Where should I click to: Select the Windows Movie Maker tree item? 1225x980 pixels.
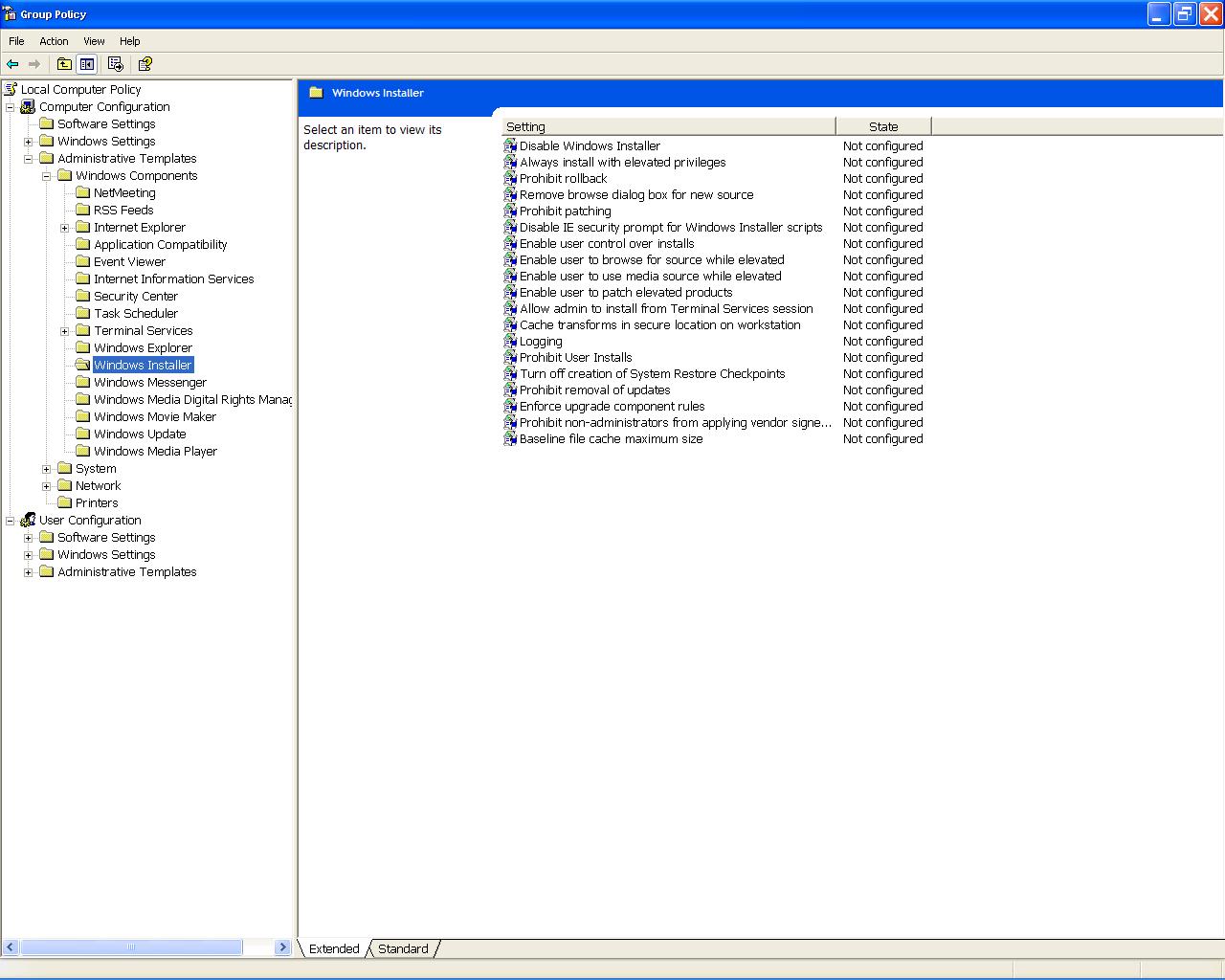click(x=155, y=416)
